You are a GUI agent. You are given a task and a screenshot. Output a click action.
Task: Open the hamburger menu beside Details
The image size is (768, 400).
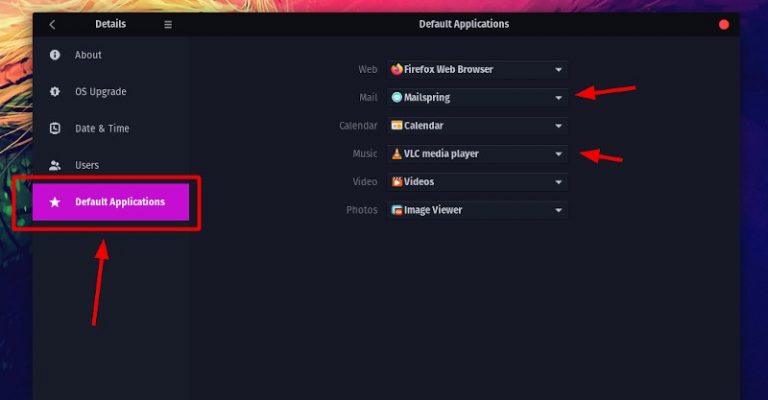(168, 24)
